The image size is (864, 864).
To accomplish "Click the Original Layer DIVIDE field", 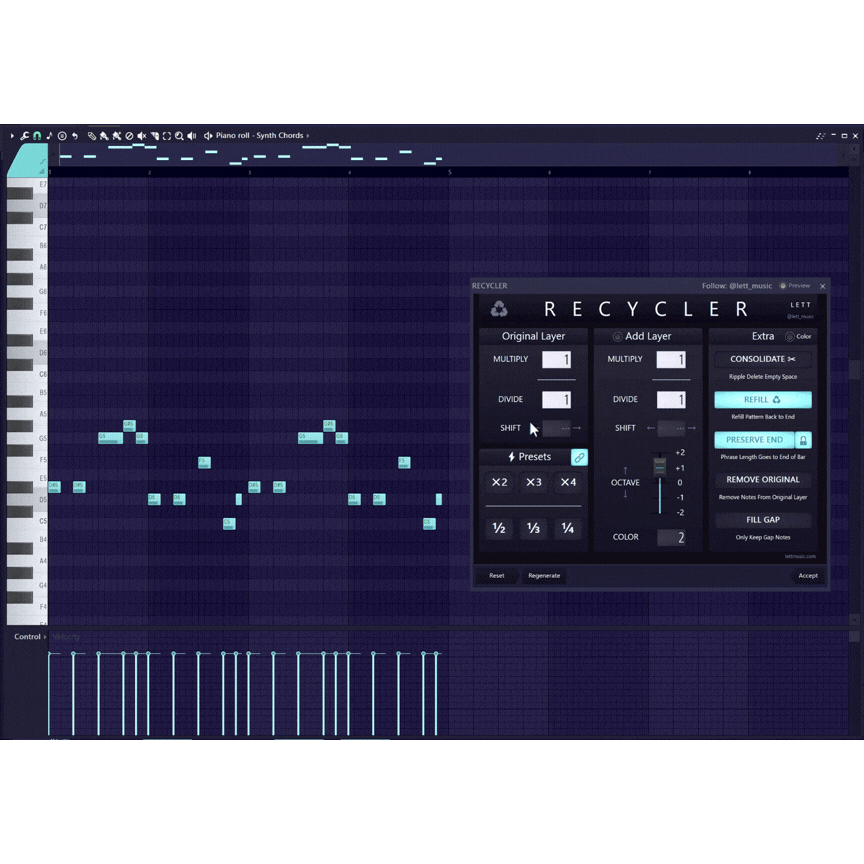I will point(557,400).
